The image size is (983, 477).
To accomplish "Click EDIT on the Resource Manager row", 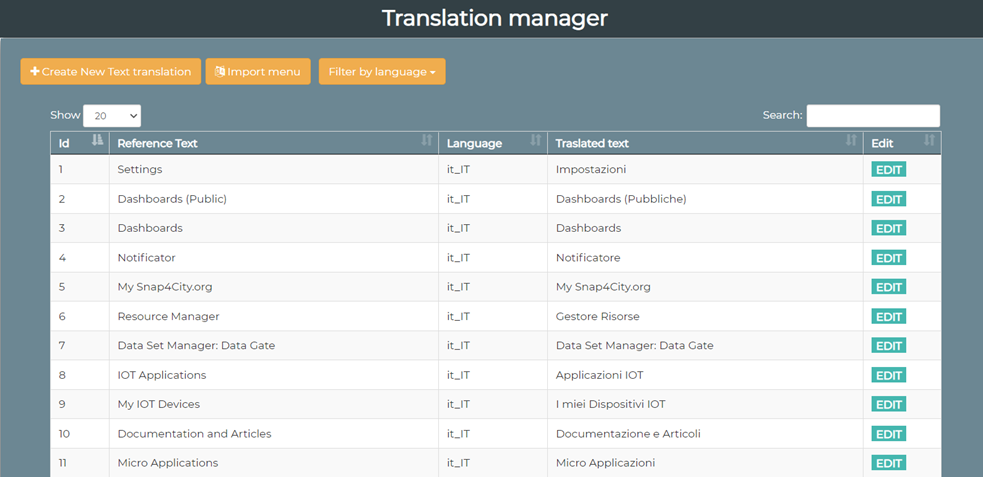I will pos(888,317).
